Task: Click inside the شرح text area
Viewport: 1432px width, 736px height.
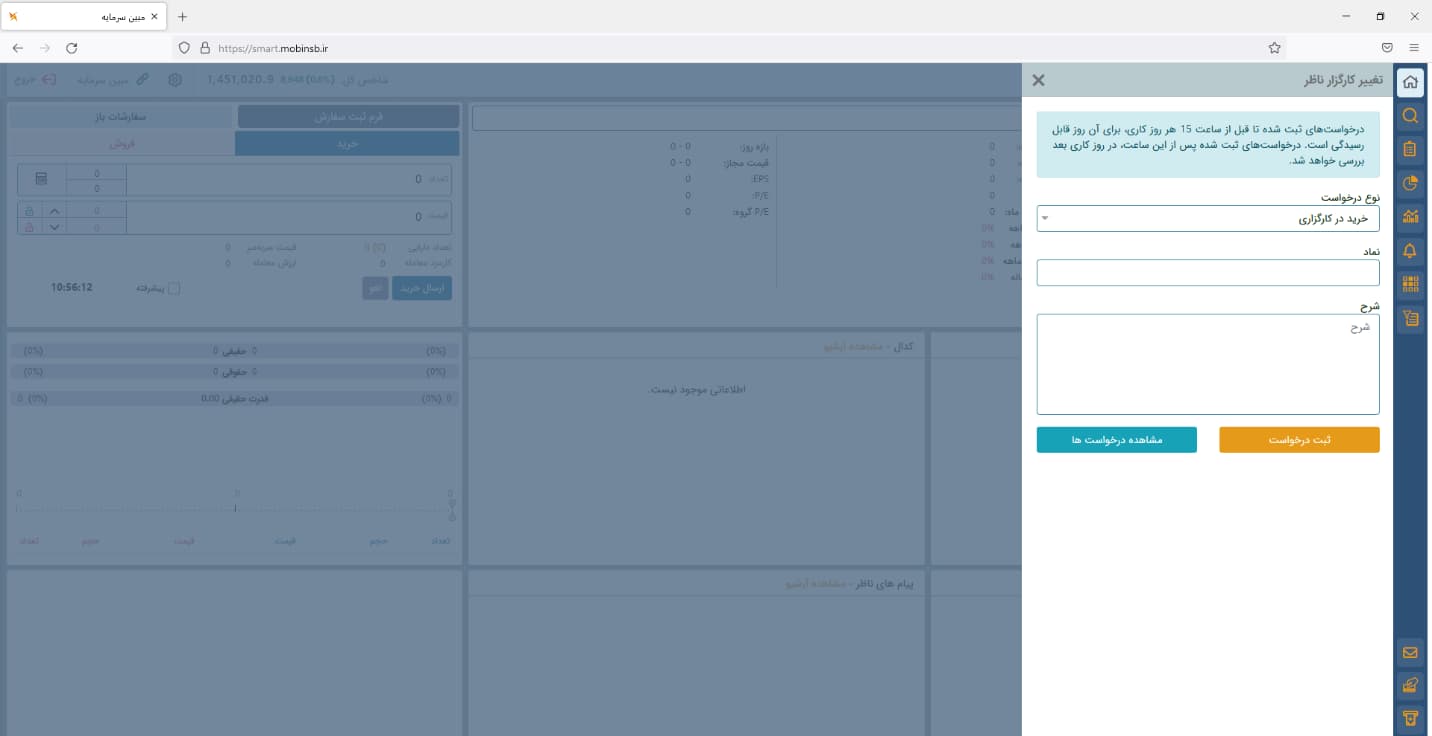Action: point(1207,364)
